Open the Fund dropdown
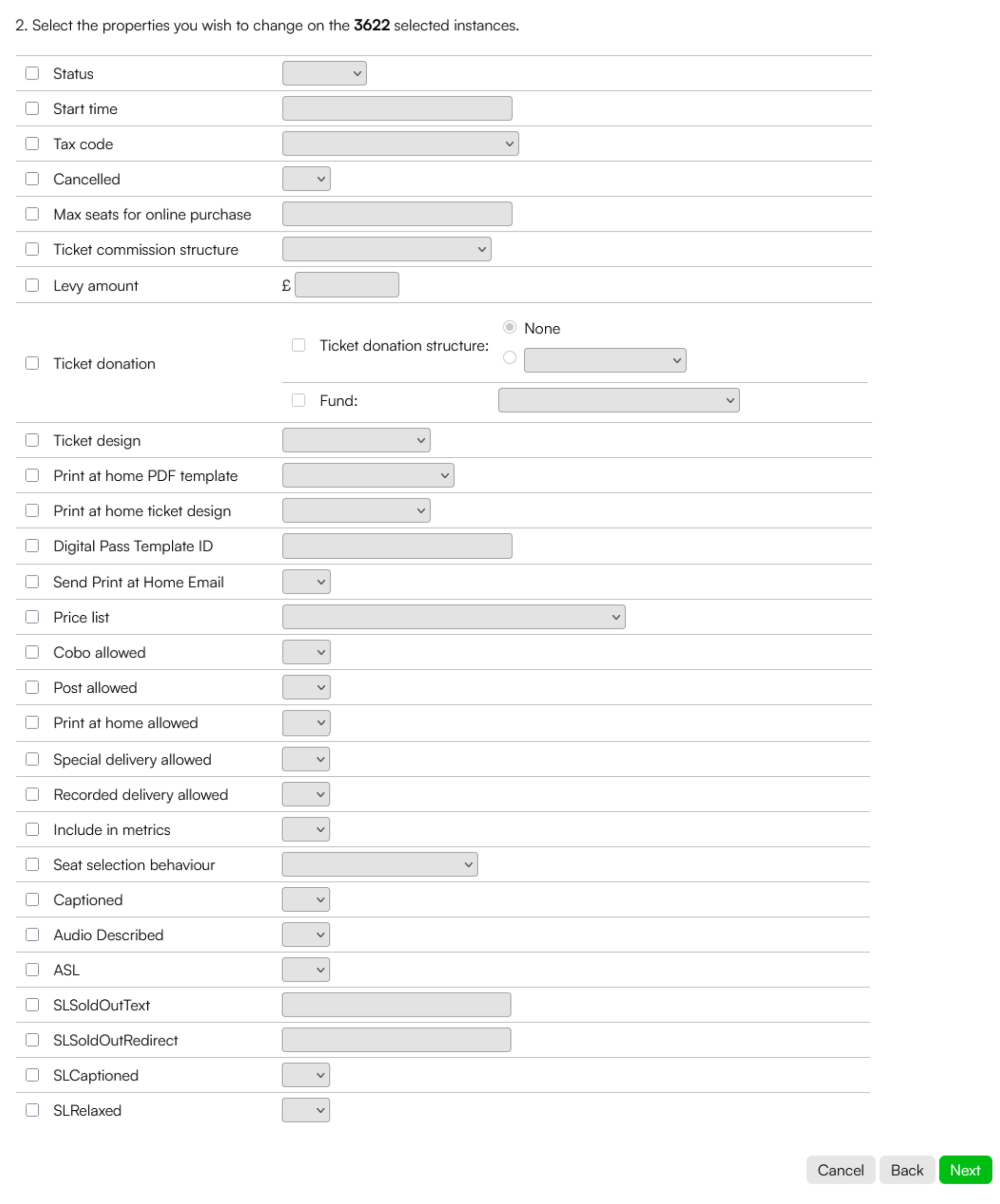 click(619, 400)
